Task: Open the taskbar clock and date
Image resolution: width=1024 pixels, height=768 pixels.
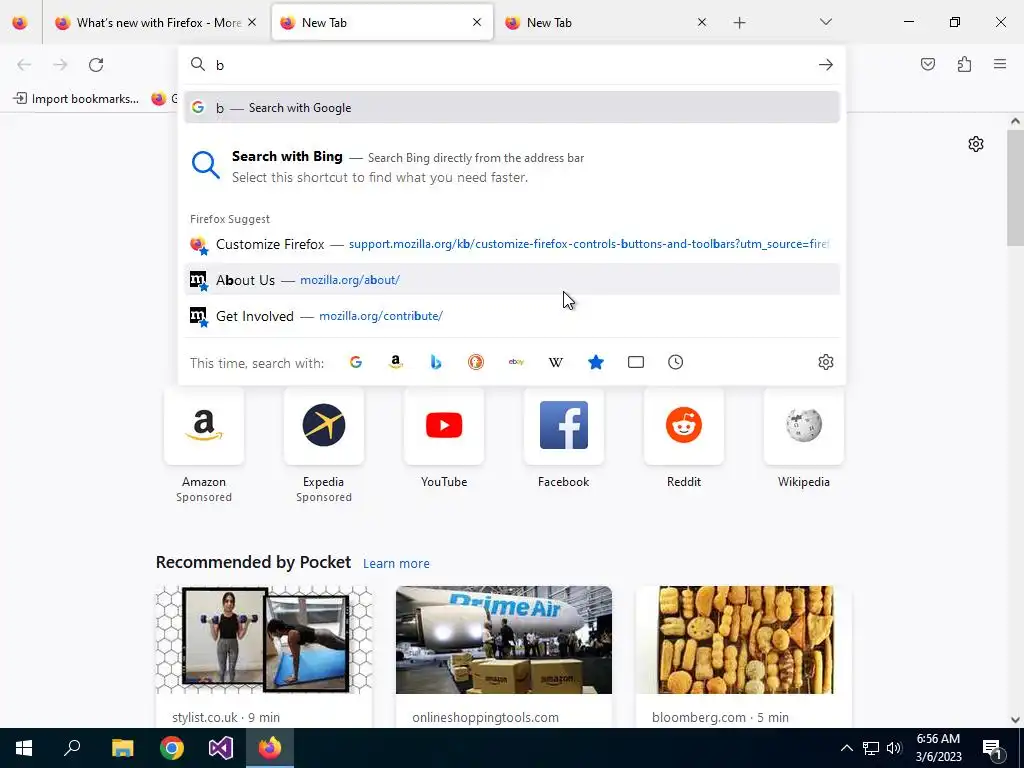Action: 938,748
